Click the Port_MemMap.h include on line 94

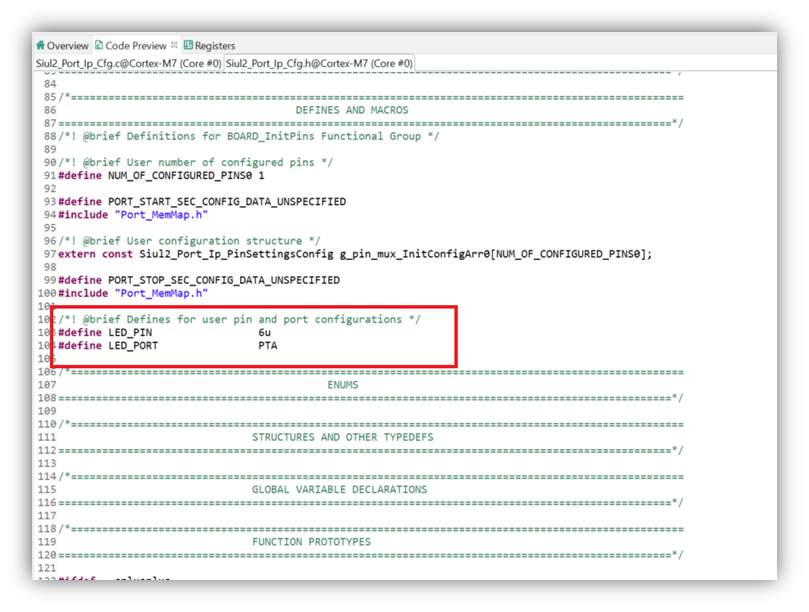[x=133, y=215]
